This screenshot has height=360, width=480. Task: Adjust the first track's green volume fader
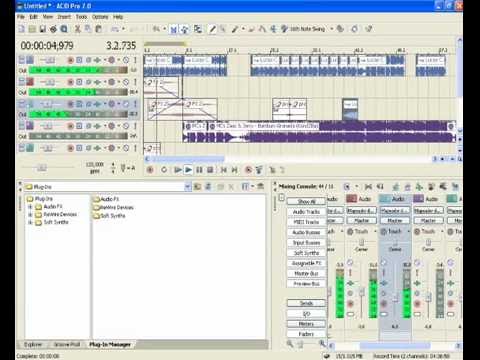pos(78,70)
